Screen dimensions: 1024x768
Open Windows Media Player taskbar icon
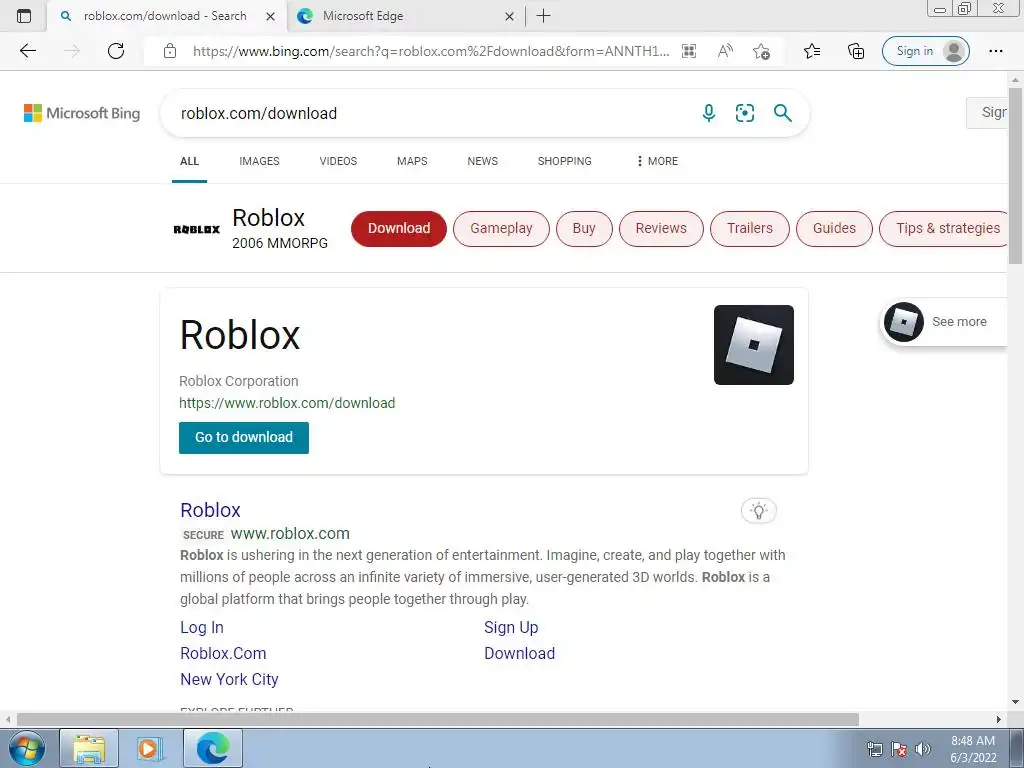coord(150,748)
